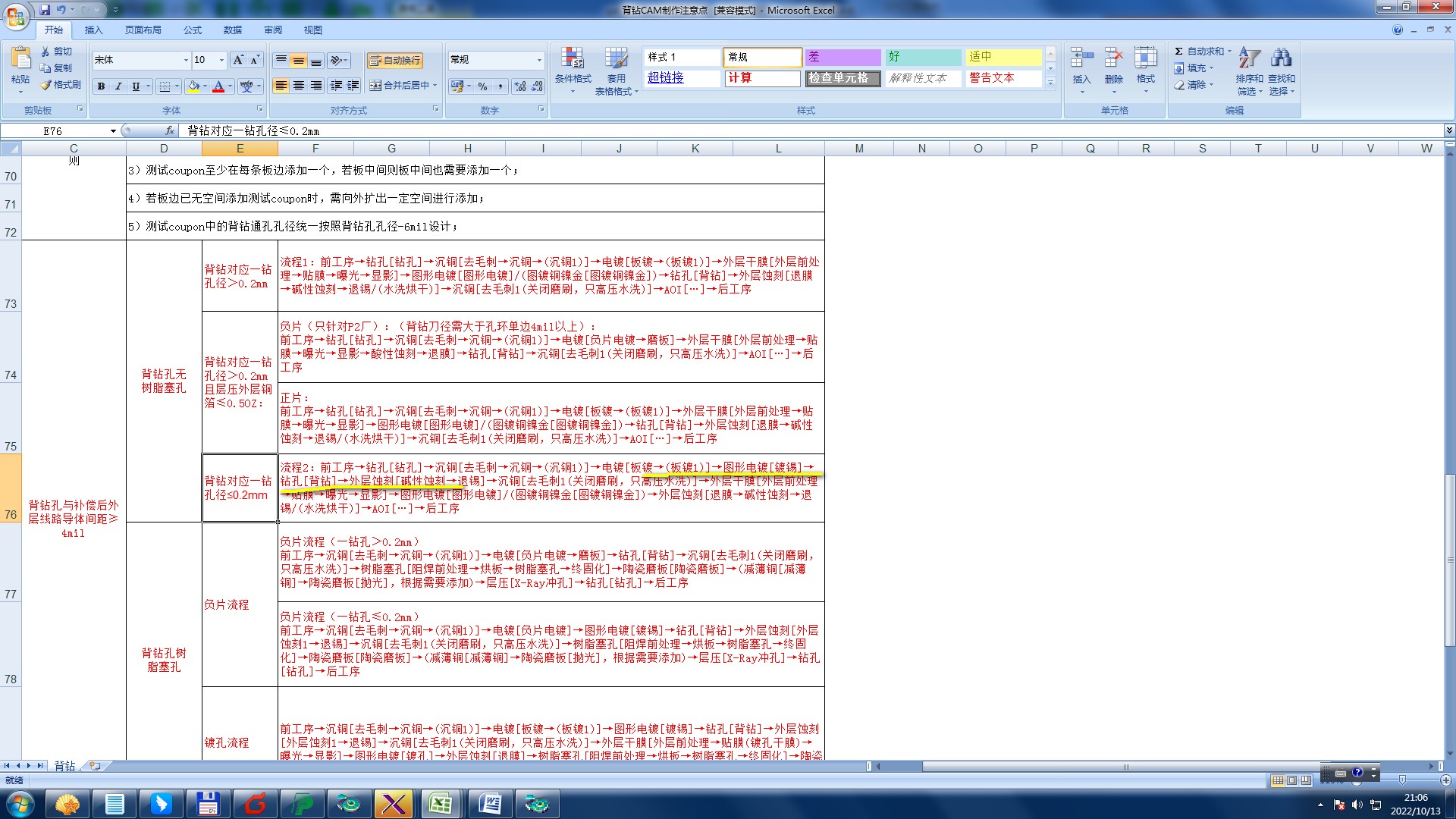Toggle Bold formatting
Viewport: 1456px width, 819px height.
click(101, 86)
